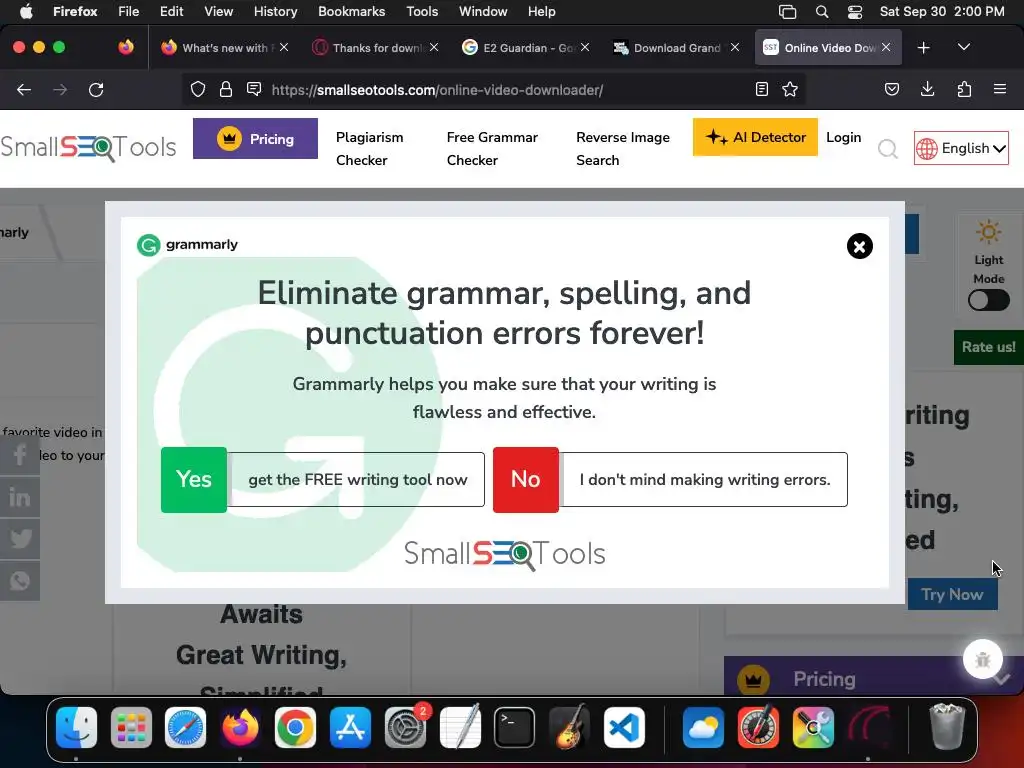Image resolution: width=1024 pixels, height=768 pixels.
Task: Open the Tools menu
Action: pos(422,12)
